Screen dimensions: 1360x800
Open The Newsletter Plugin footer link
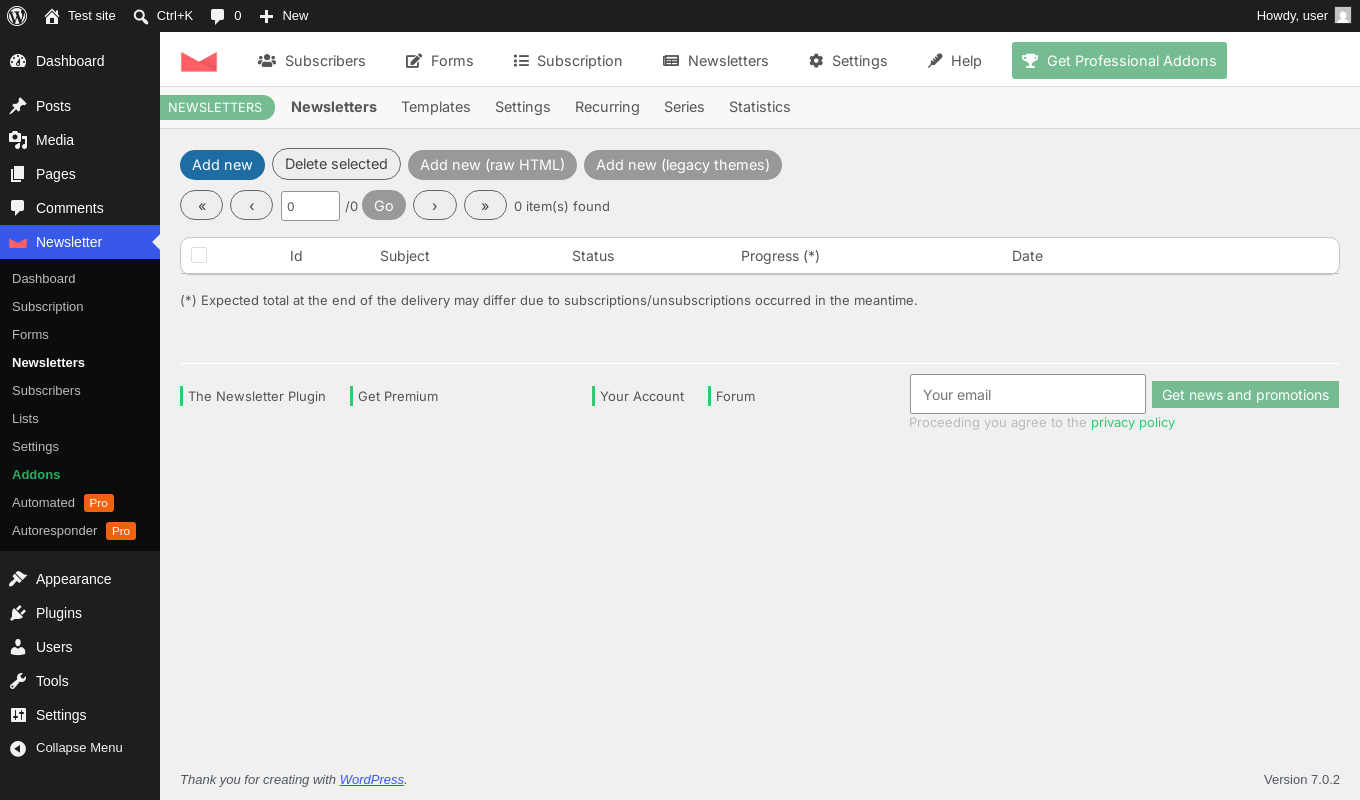point(257,396)
